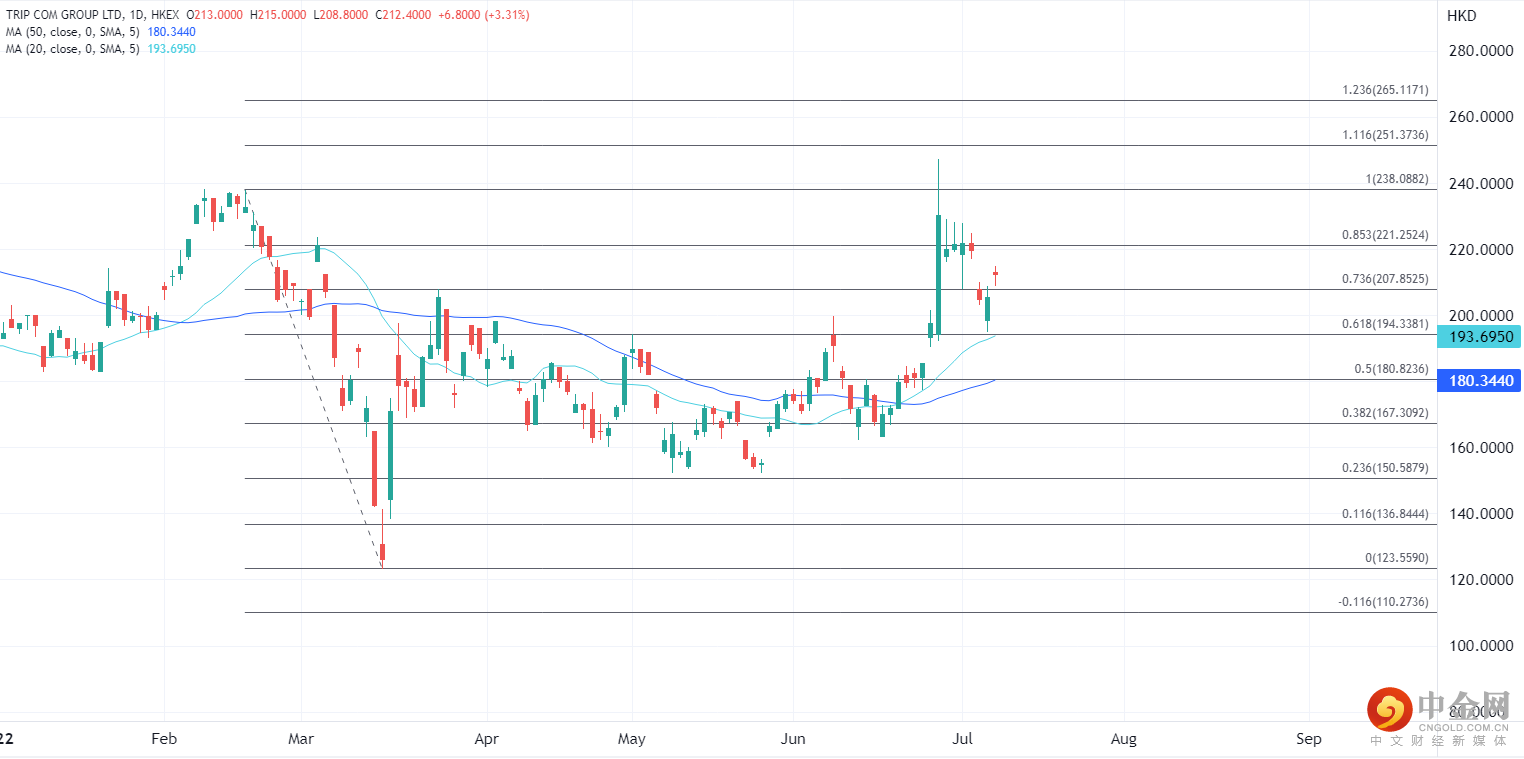Click the Apr label on the time axis
The image size is (1524, 759).
tap(486, 739)
